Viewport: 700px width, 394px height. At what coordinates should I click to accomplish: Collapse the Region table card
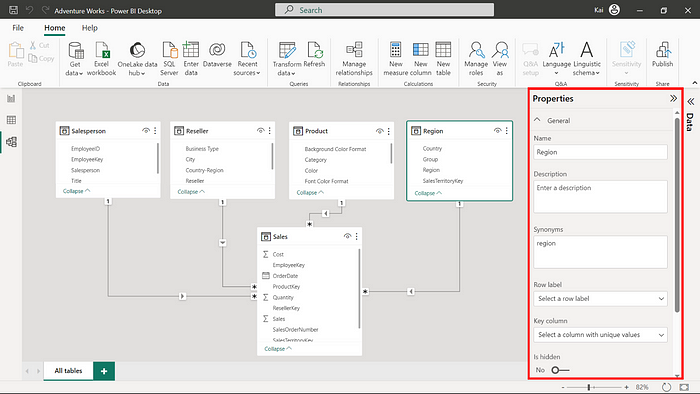[428, 193]
